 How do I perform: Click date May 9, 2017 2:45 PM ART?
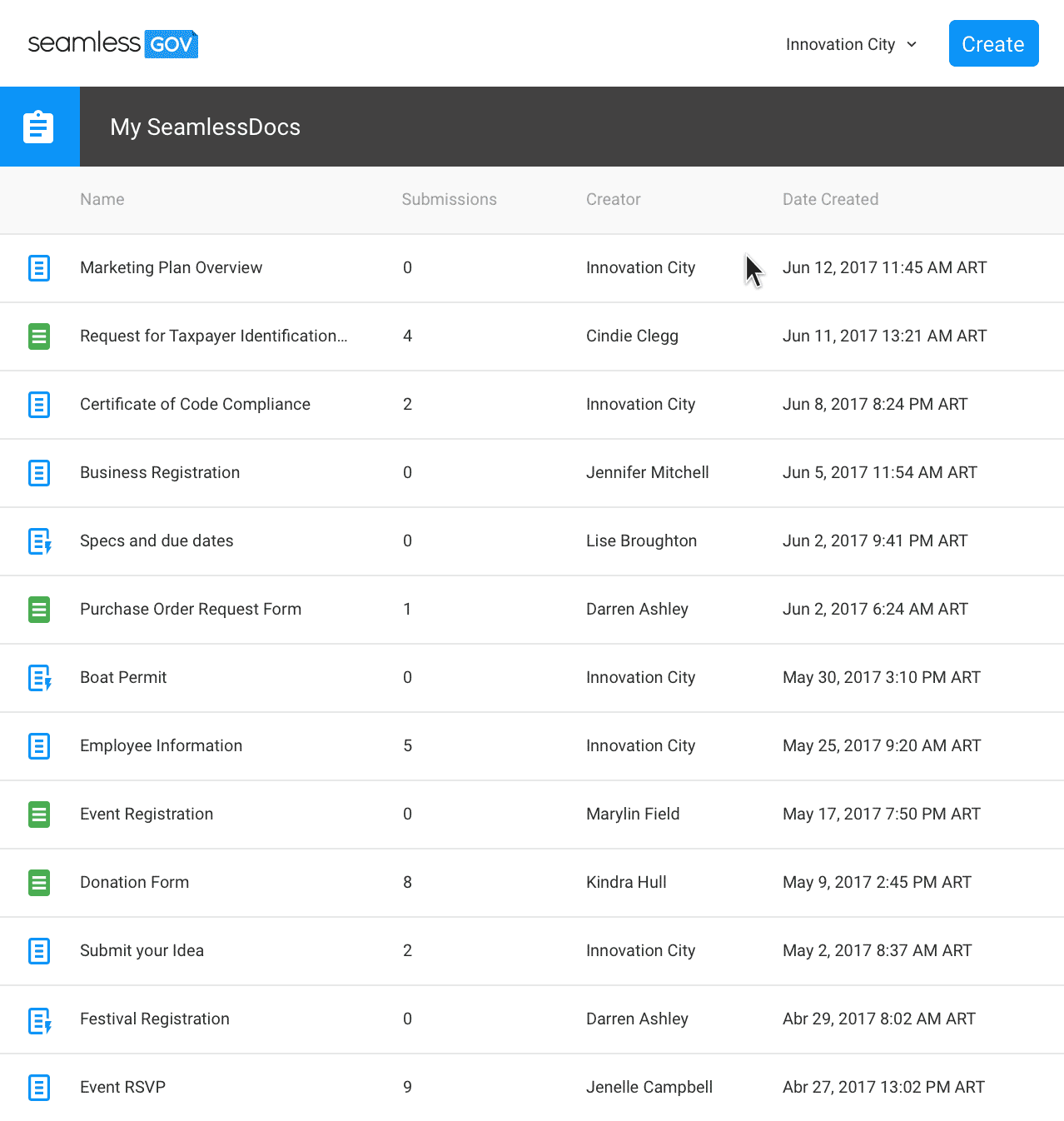click(x=877, y=882)
